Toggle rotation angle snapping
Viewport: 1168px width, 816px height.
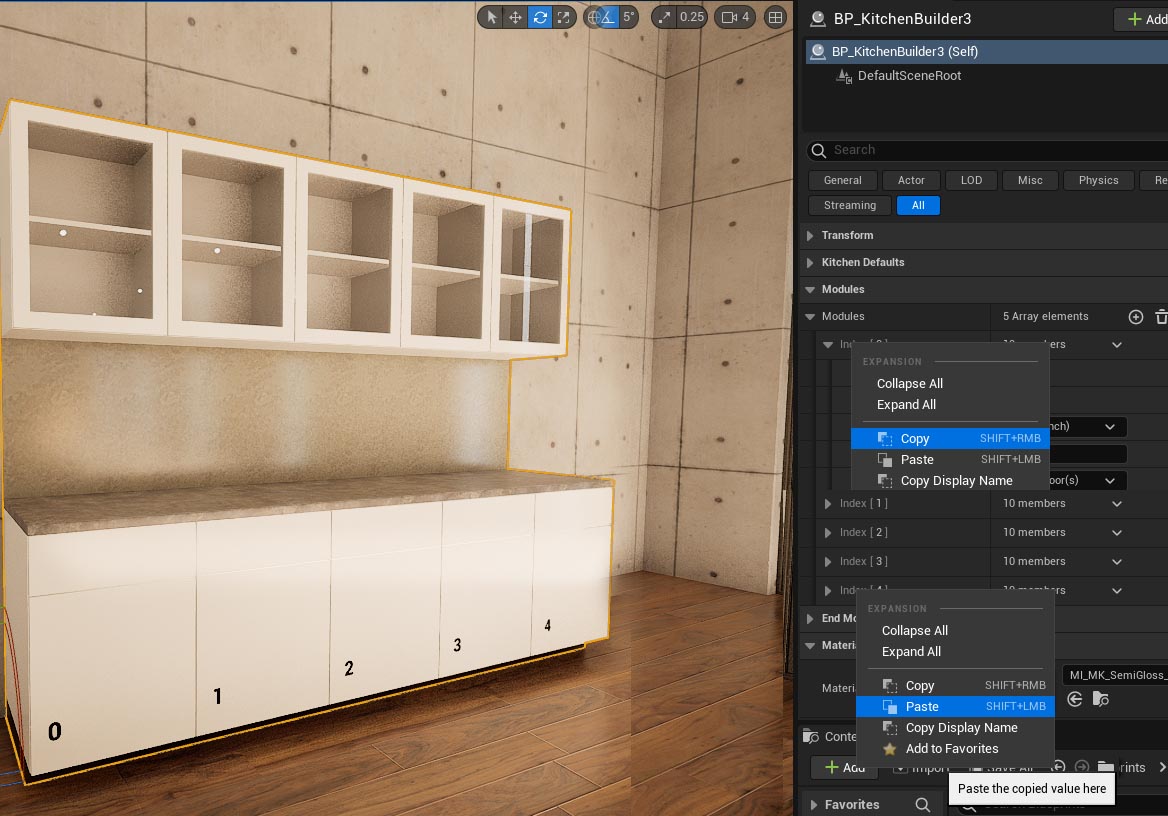[x=609, y=17]
